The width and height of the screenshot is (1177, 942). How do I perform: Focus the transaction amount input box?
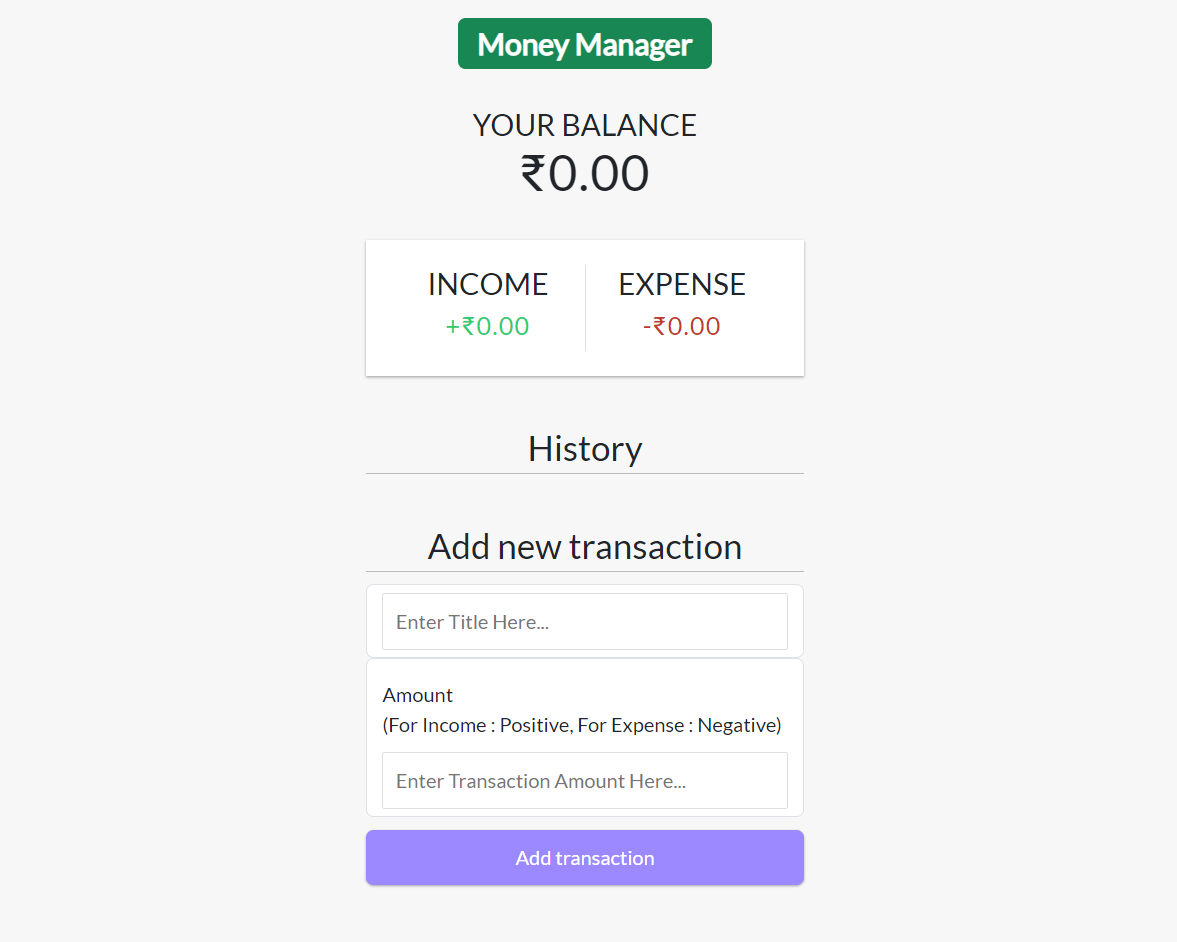click(x=584, y=780)
